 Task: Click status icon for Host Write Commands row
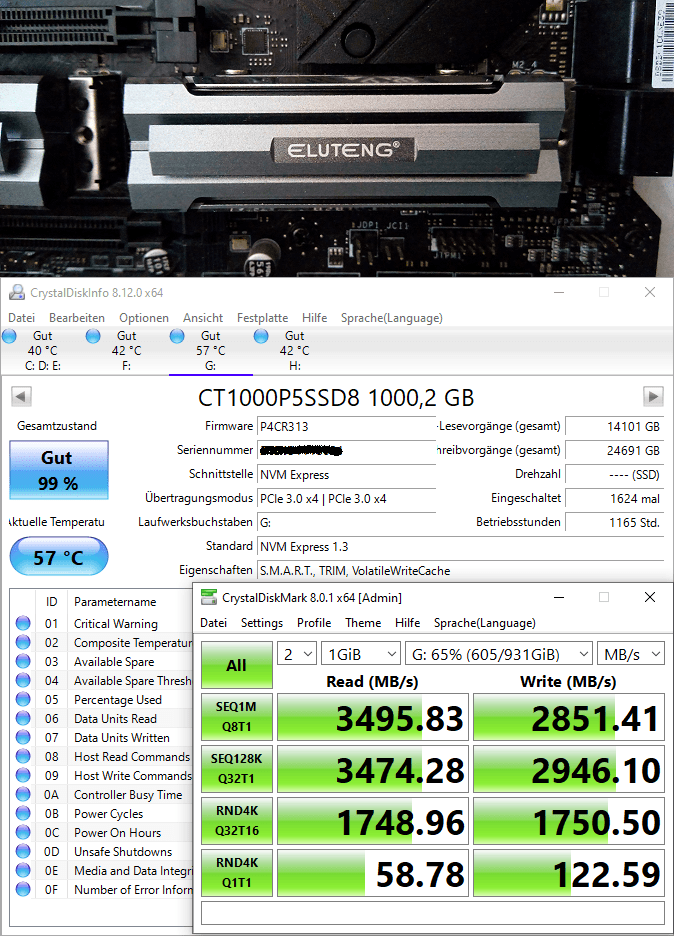tap(23, 775)
